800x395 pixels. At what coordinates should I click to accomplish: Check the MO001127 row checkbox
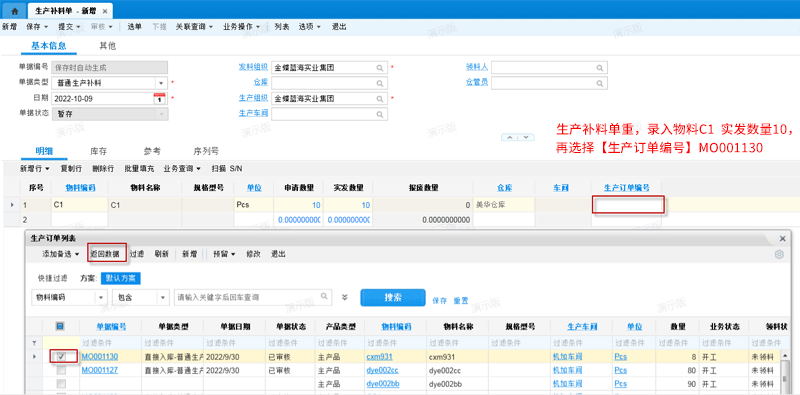click(61, 370)
